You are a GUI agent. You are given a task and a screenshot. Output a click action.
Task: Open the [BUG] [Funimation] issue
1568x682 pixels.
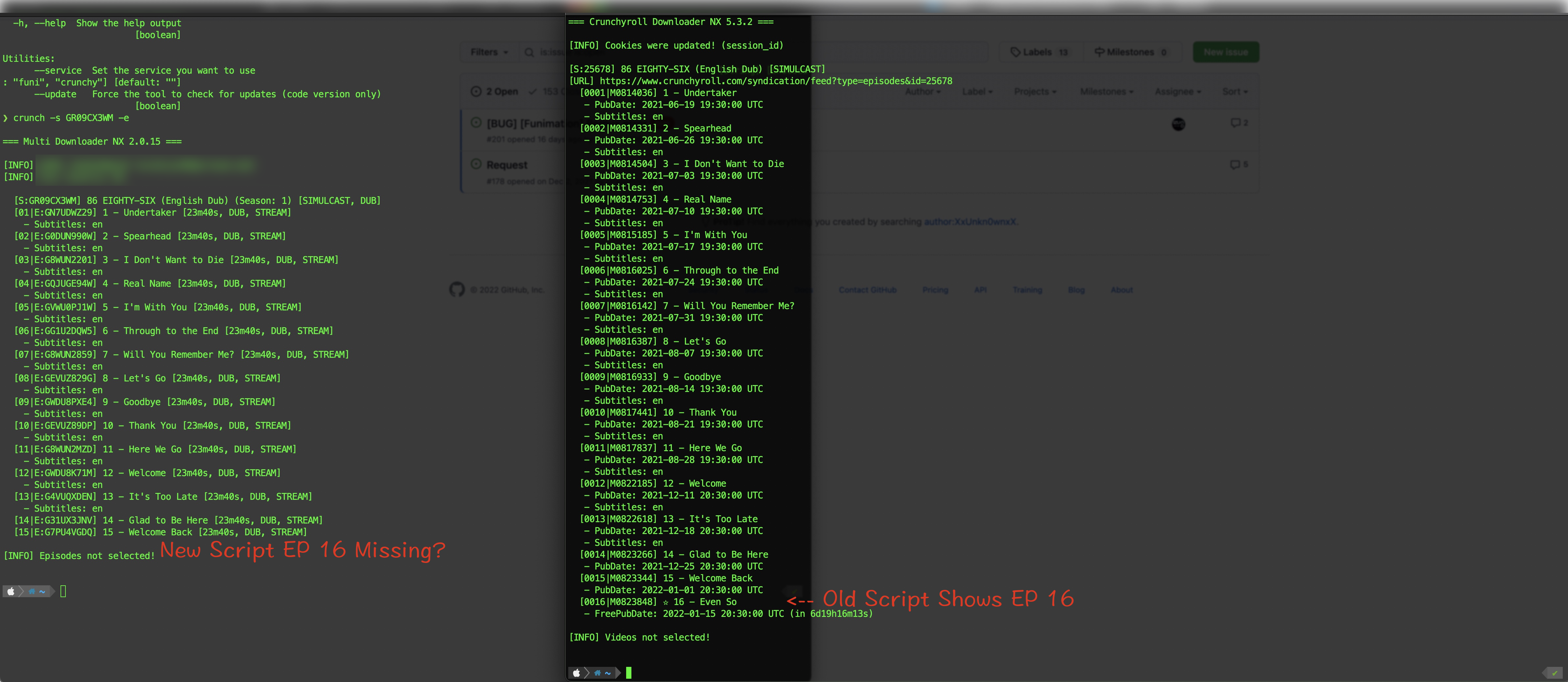(526, 124)
